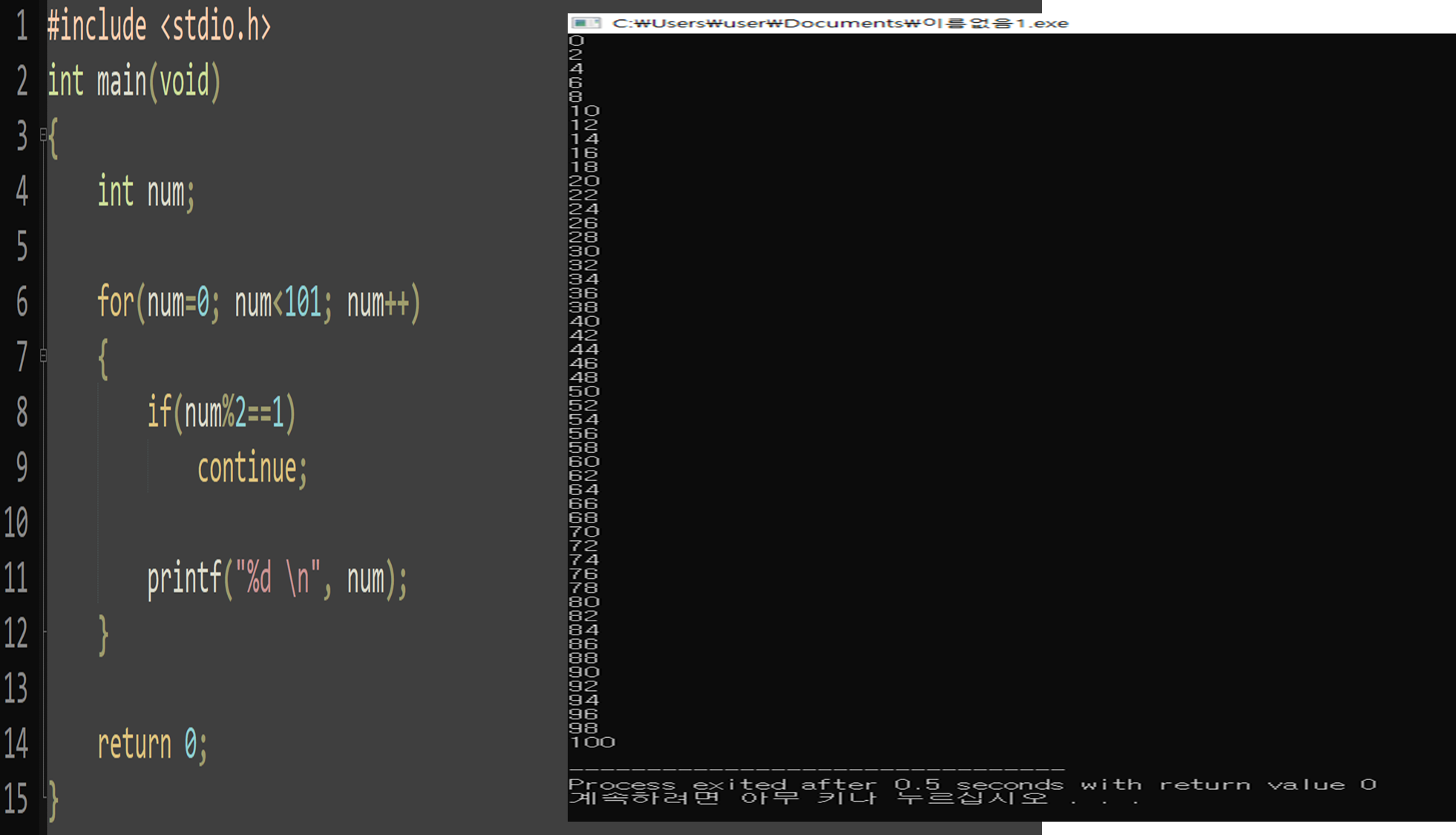The image size is (1456, 835).
Task: Click the console title bar text
Action: point(840,23)
